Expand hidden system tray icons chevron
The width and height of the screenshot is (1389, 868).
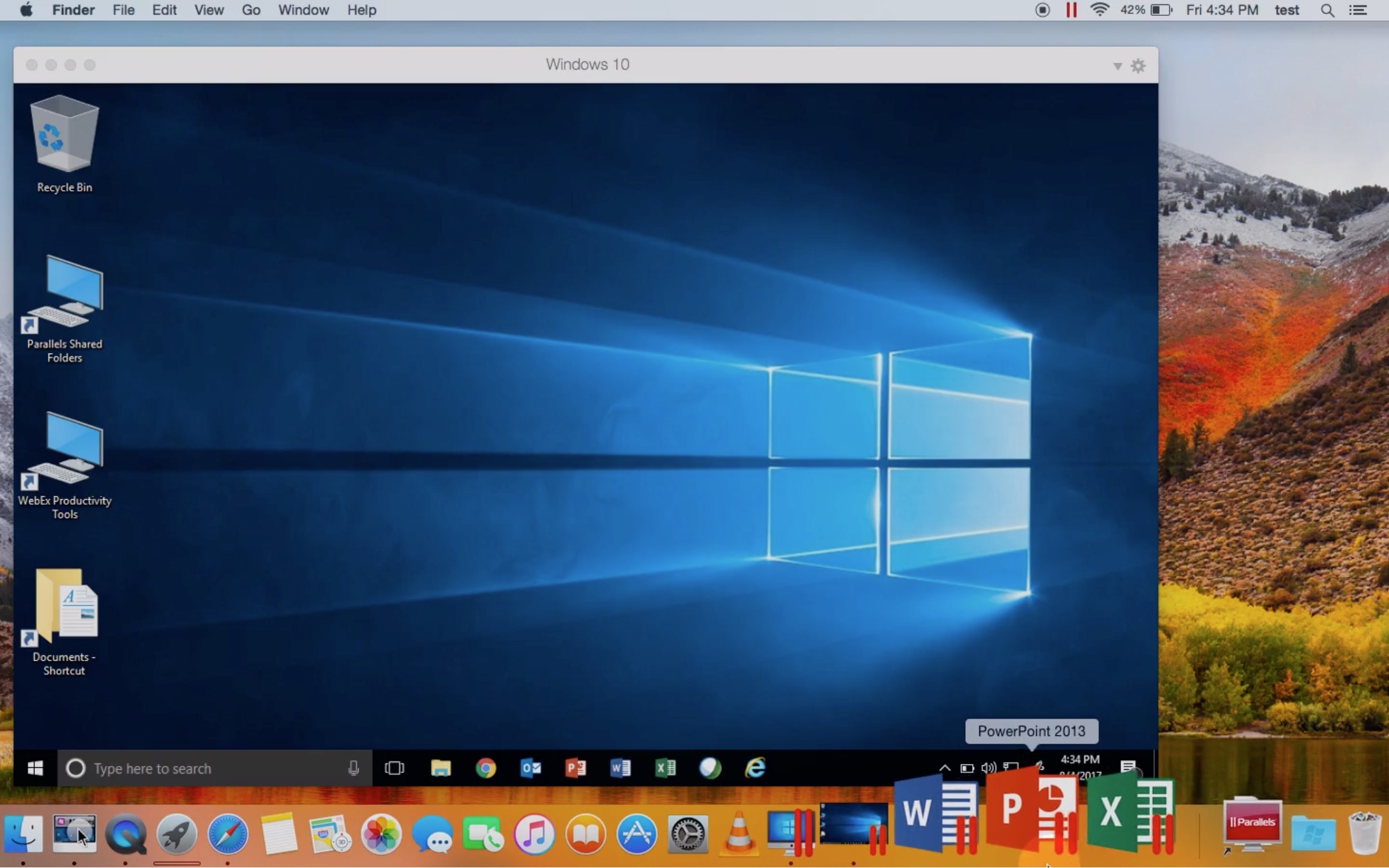pos(945,768)
